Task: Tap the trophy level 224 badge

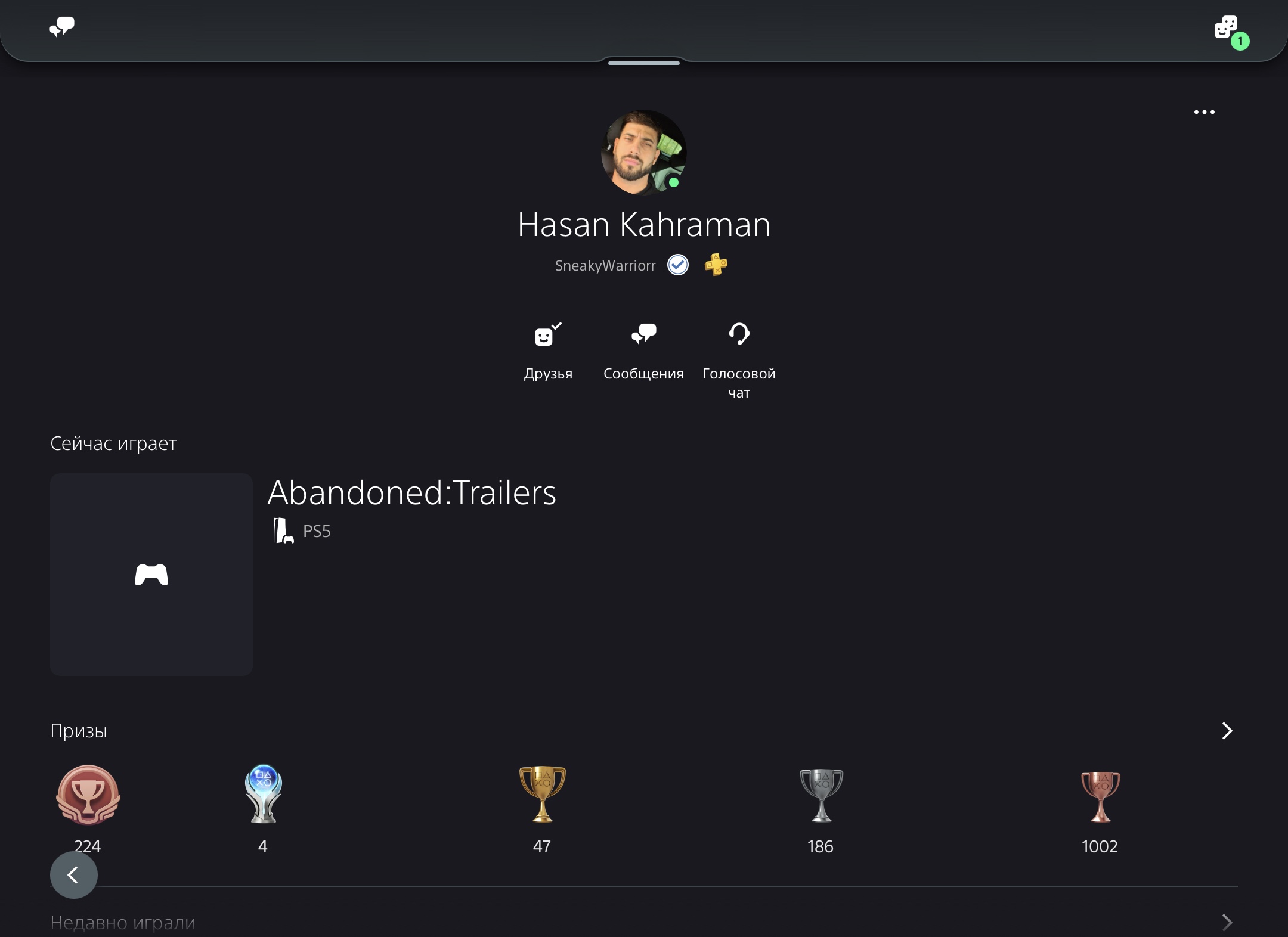Action: [88, 795]
